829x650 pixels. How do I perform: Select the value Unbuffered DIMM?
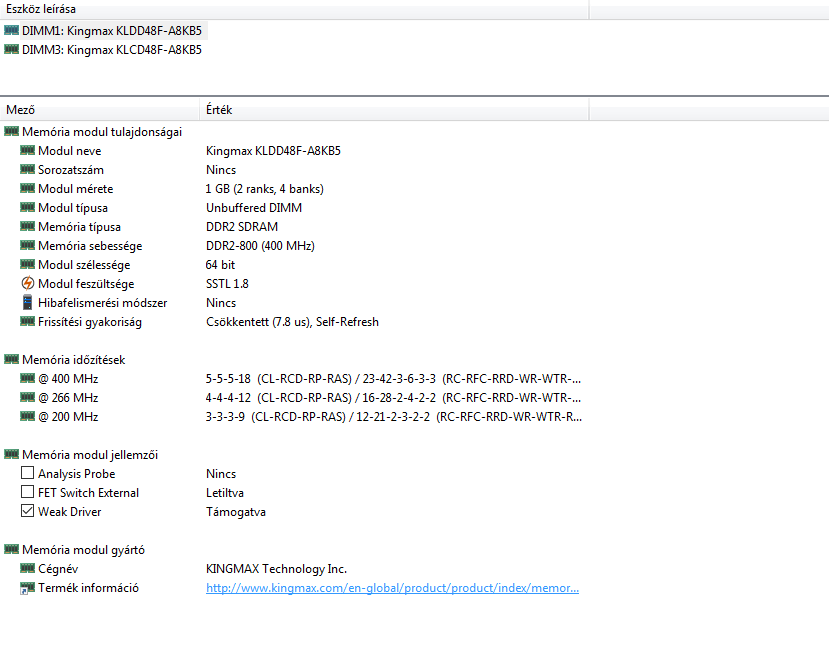pyautogui.click(x=254, y=208)
